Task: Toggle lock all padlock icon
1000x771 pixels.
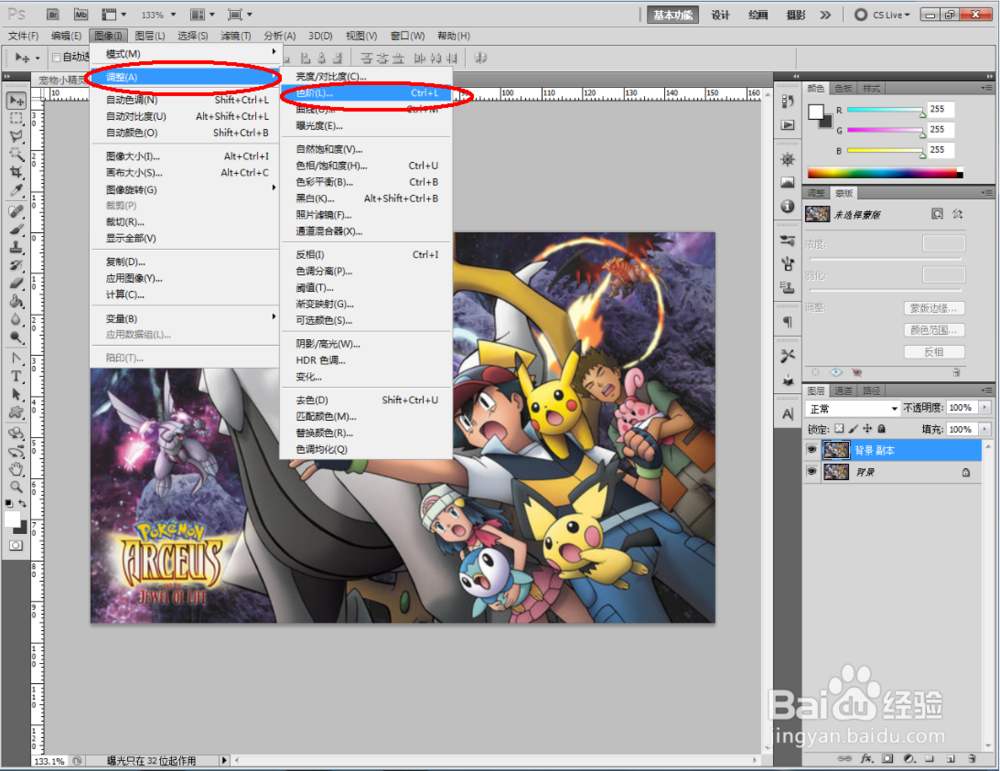Action: [x=881, y=429]
